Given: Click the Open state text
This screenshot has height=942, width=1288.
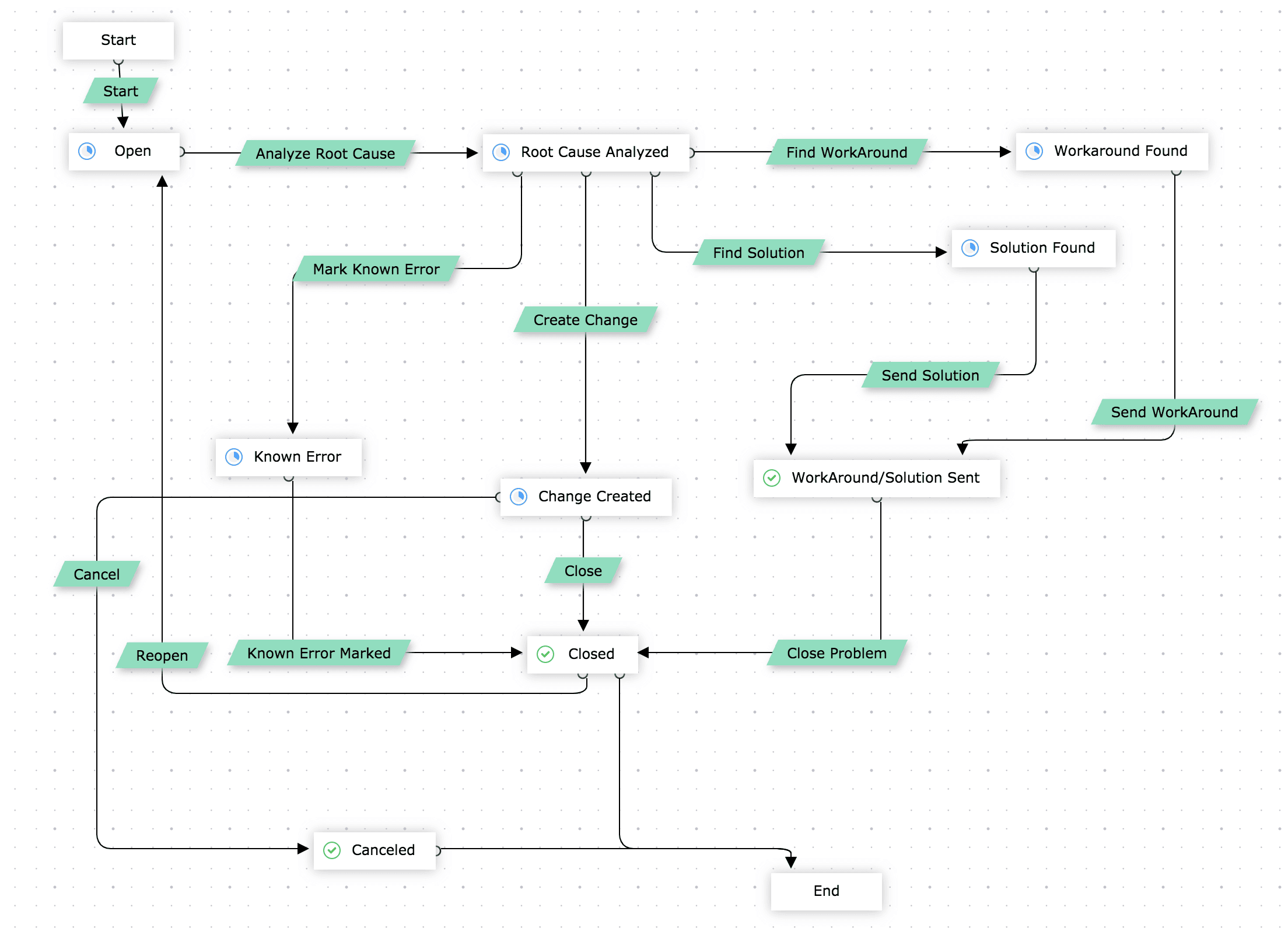Looking at the screenshot, I should (x=133, y=151).
